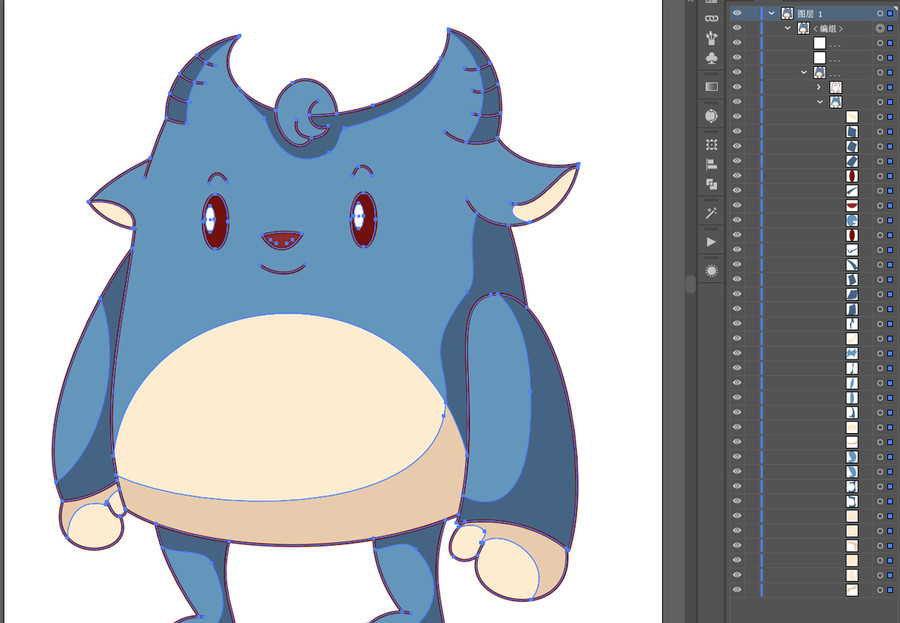
Task: Click the curl on the monster's head
Action: pyautogui.click(x=306, y=112)
